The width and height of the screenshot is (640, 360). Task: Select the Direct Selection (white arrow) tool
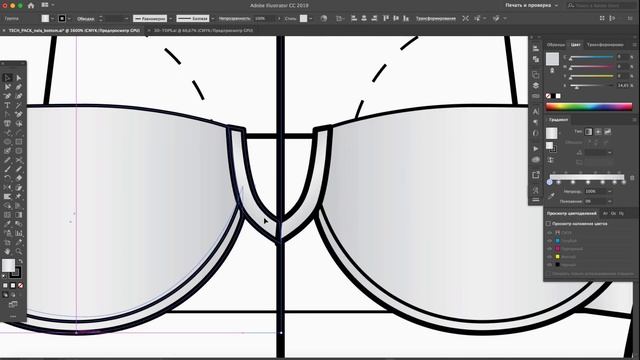[19, 78]
